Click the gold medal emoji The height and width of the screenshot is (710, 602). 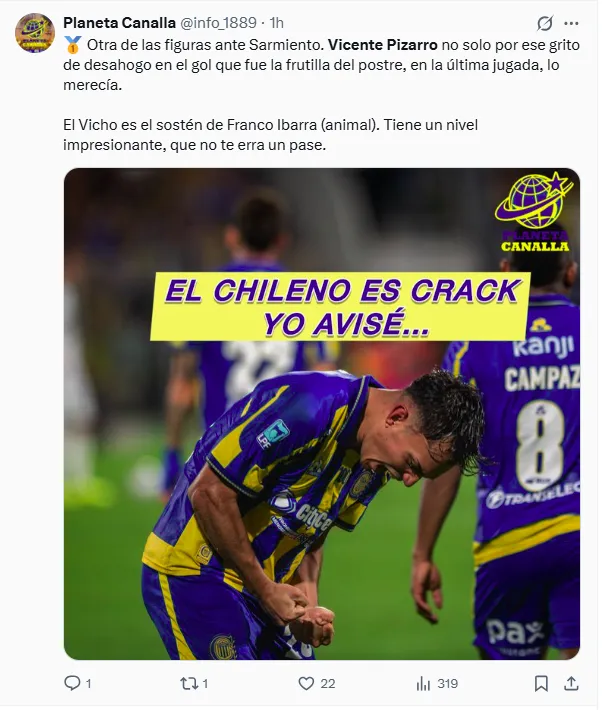click(x=72, y=45)
